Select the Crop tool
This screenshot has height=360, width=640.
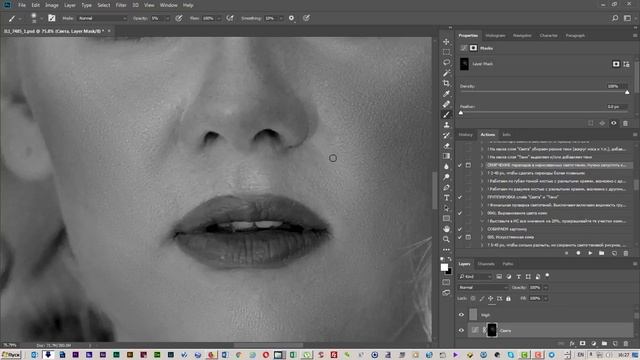point(447,83)
